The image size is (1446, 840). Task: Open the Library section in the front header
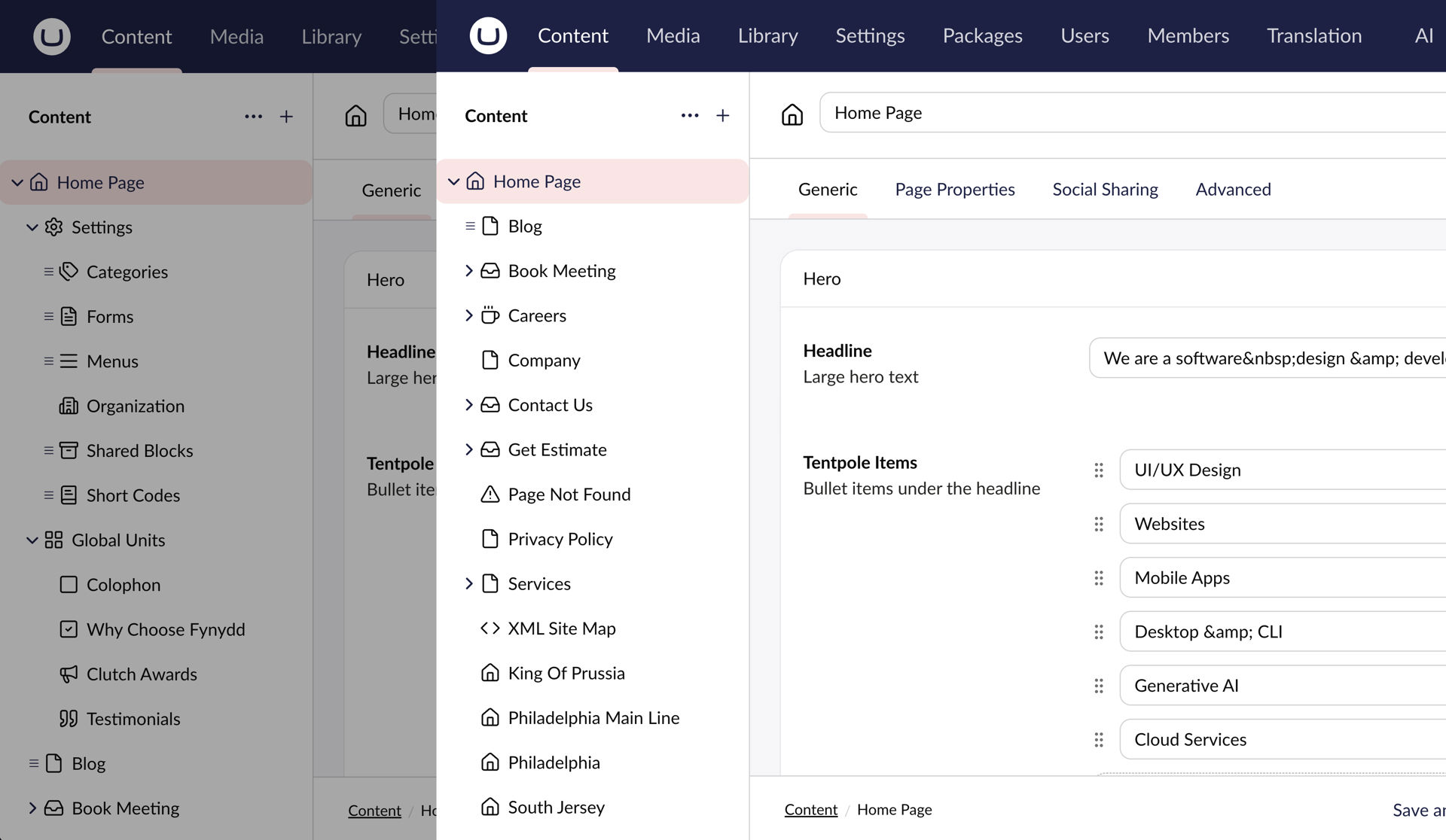767,35
